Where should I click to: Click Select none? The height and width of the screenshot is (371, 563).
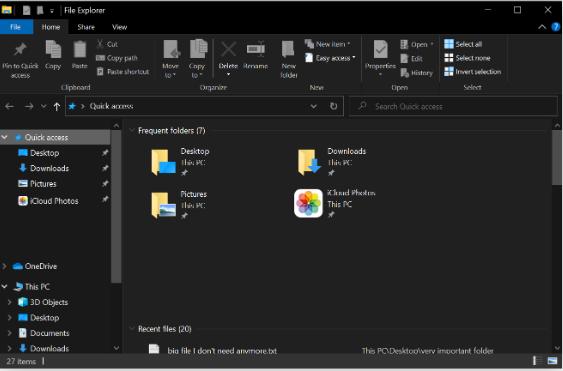pyautogui.click(x=467, y=58)
